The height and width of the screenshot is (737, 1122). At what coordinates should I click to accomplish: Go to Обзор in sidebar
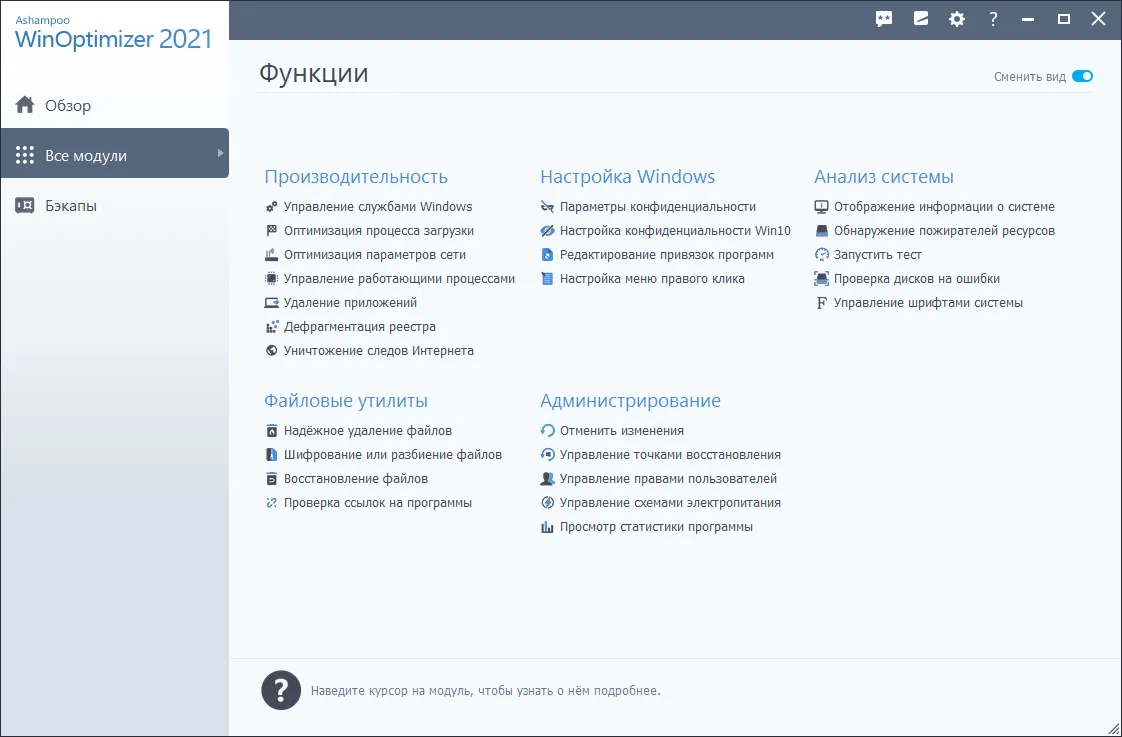(x=114, y=105)
